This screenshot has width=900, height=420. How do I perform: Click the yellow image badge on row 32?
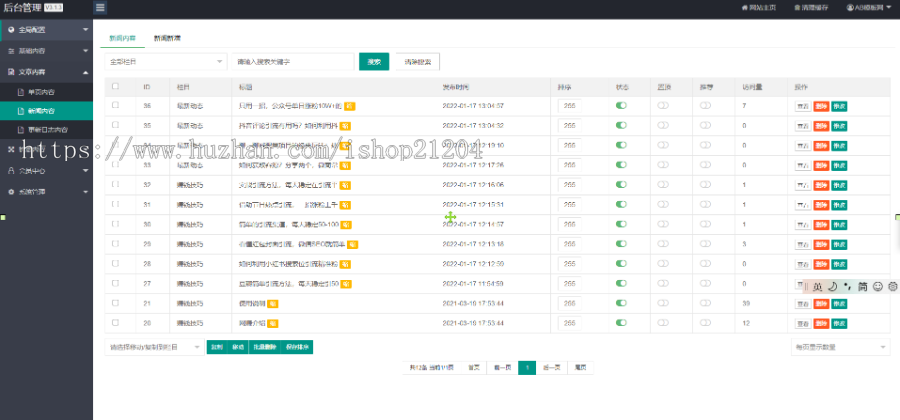click(x=346, y=185)
